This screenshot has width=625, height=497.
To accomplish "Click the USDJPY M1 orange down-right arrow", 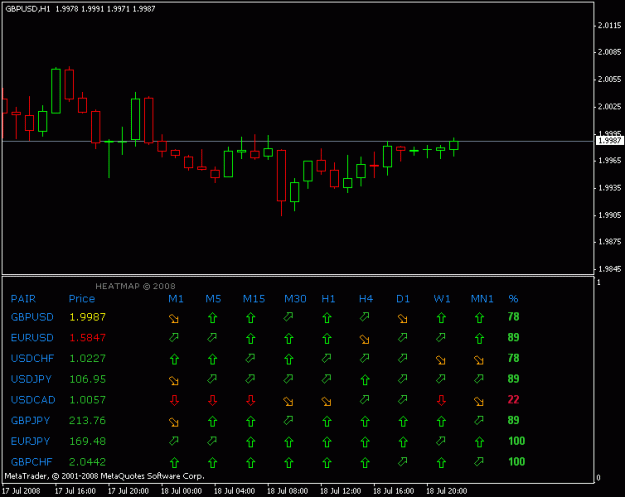I will pos(174,381).
